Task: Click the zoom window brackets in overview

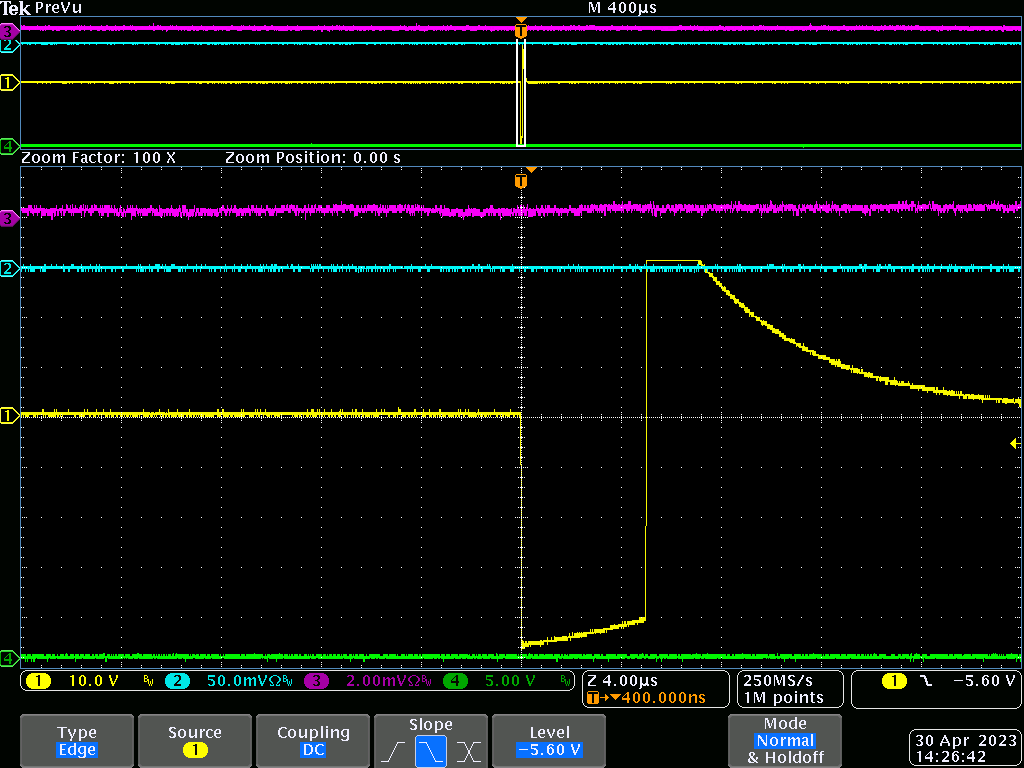Action: tap(521, 95)
